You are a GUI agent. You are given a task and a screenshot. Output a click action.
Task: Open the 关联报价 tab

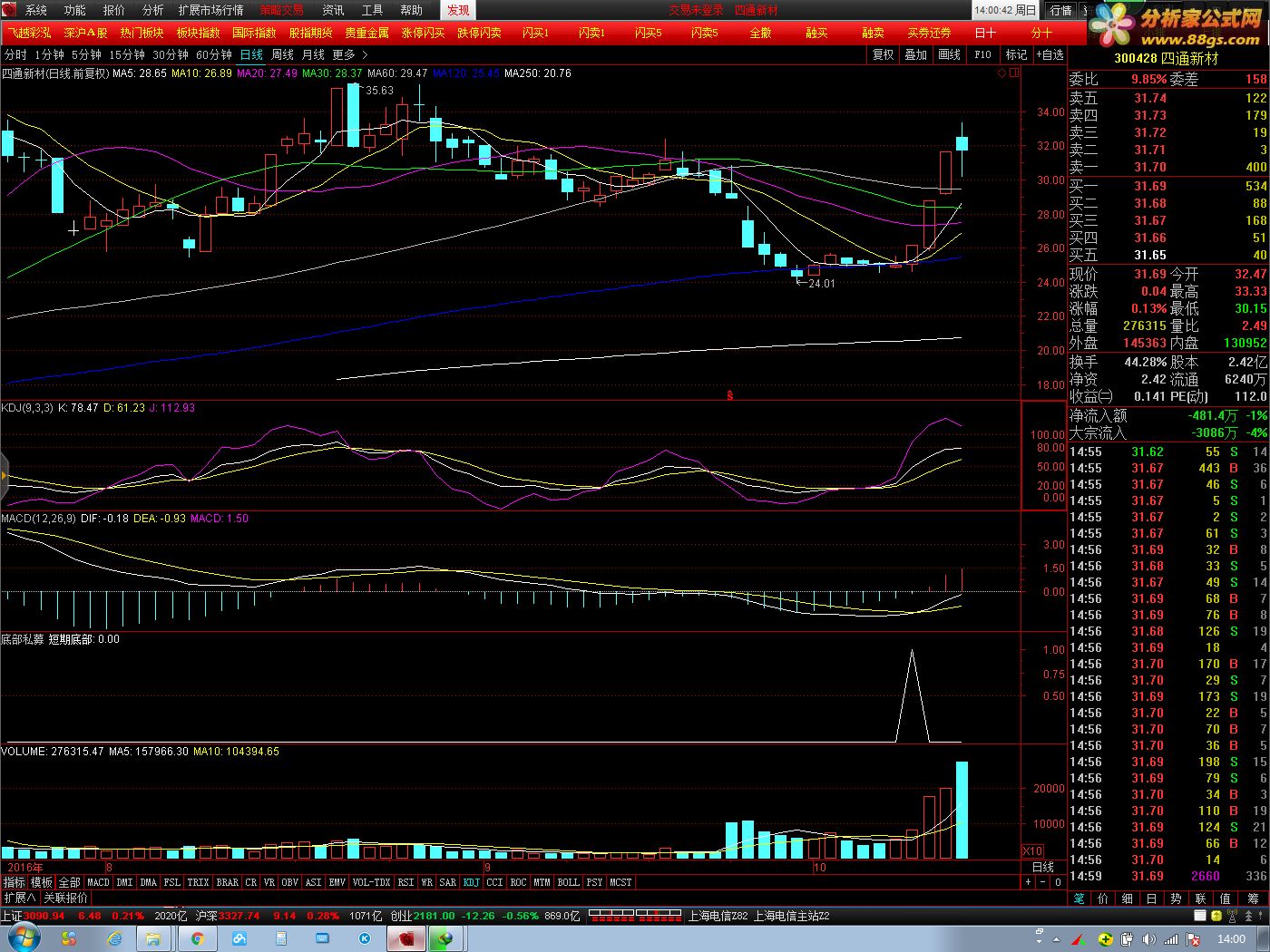pos(66,898)
